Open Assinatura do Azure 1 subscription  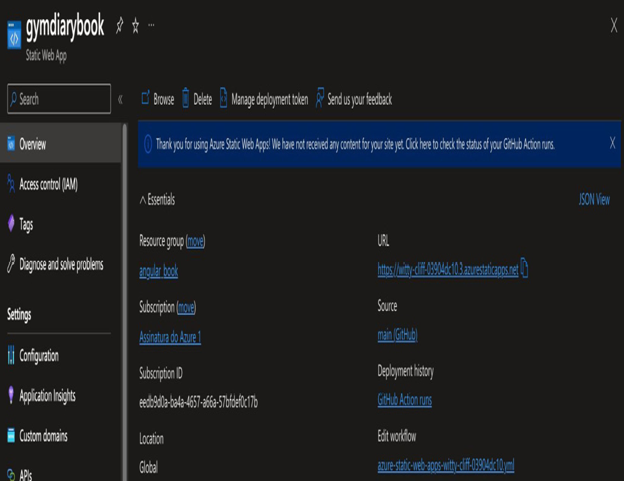click(x=170, y=337)
